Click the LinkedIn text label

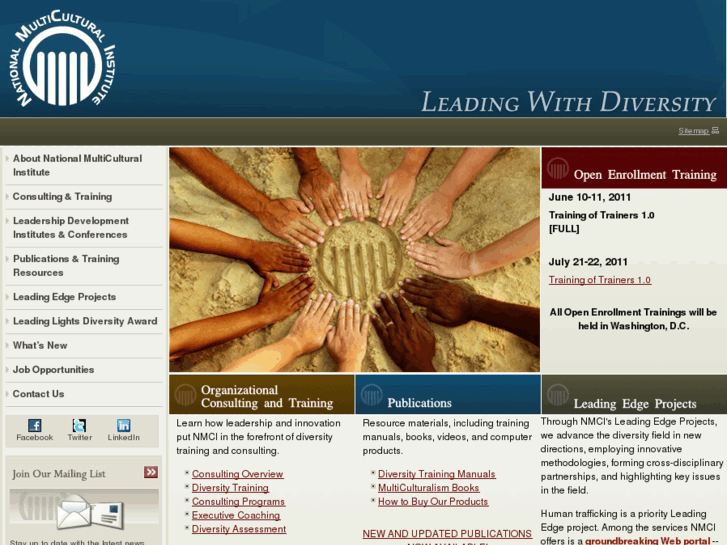click(124, 437)
